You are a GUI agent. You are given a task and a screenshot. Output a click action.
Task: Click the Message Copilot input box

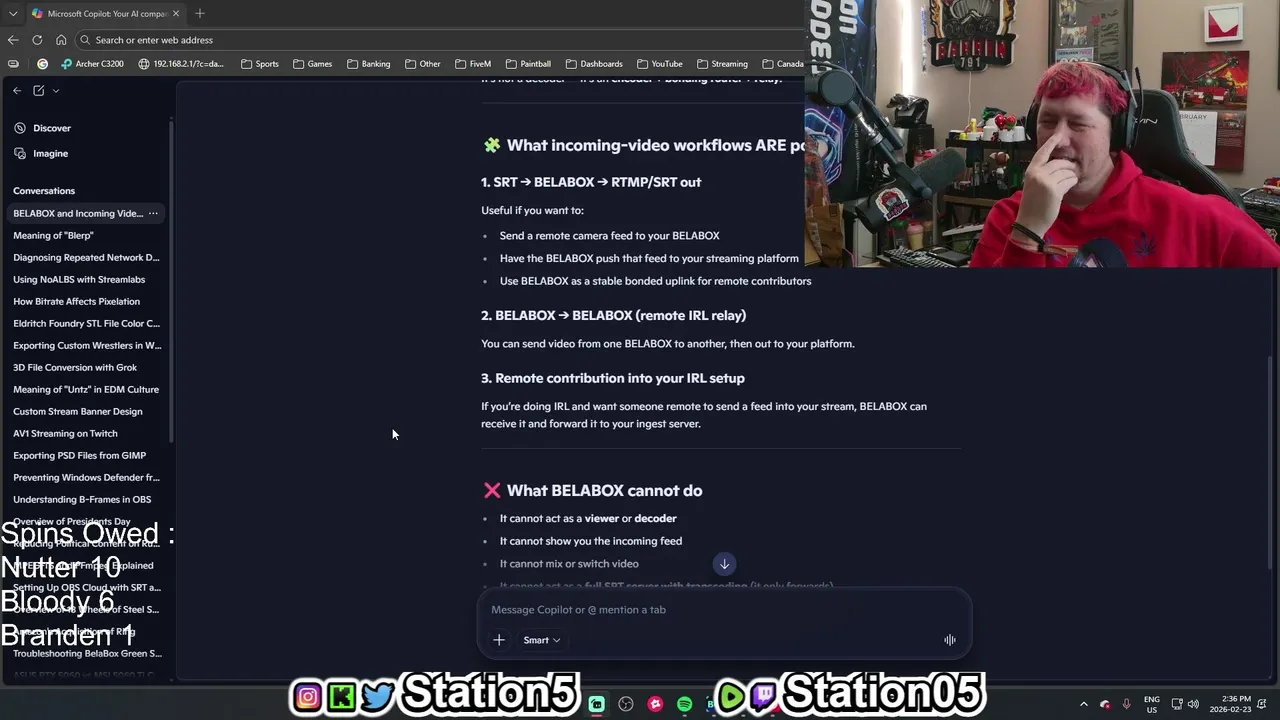[724, 609]
